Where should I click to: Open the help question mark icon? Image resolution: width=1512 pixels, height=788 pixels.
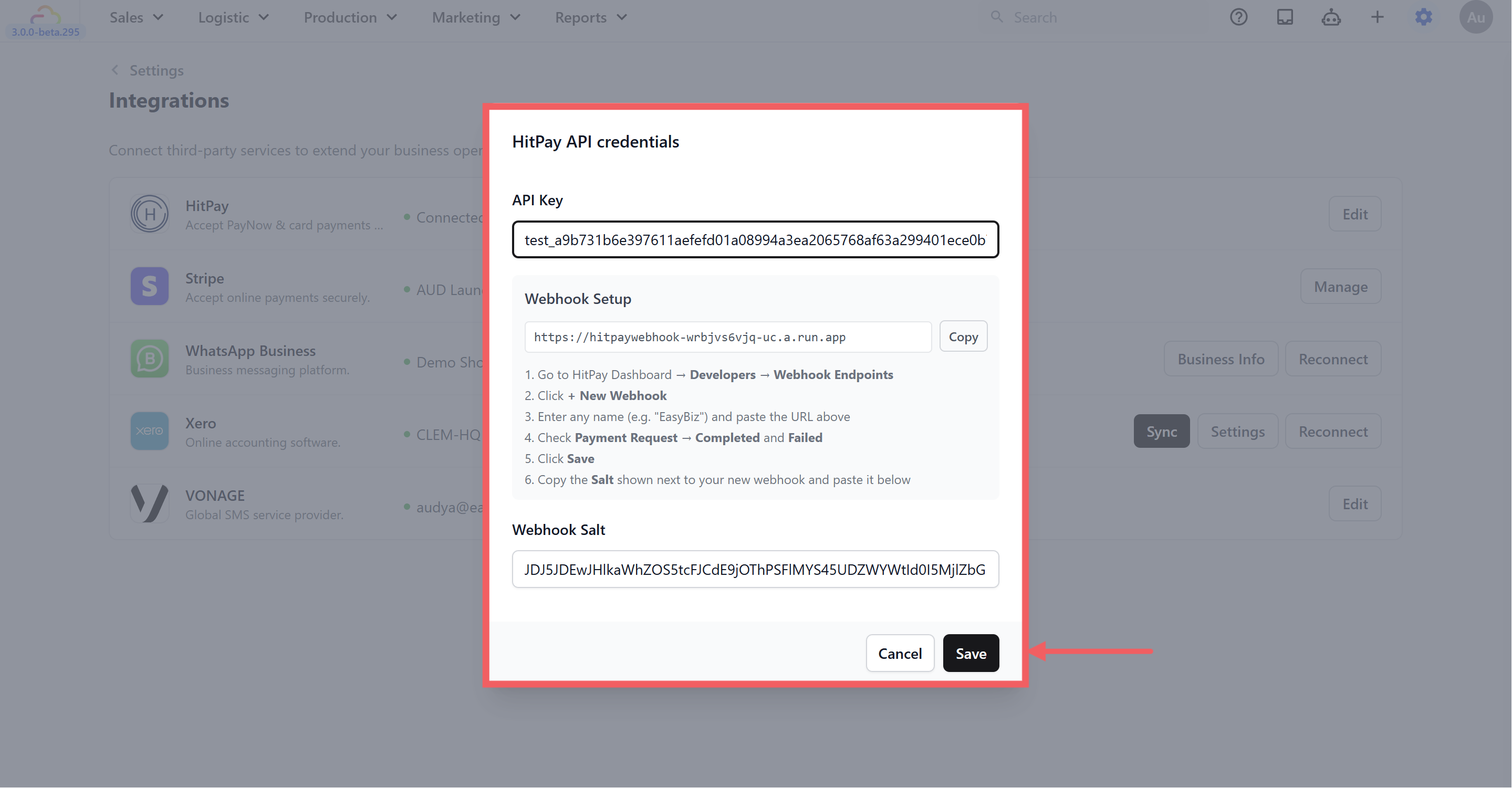tap(1238, 18)
